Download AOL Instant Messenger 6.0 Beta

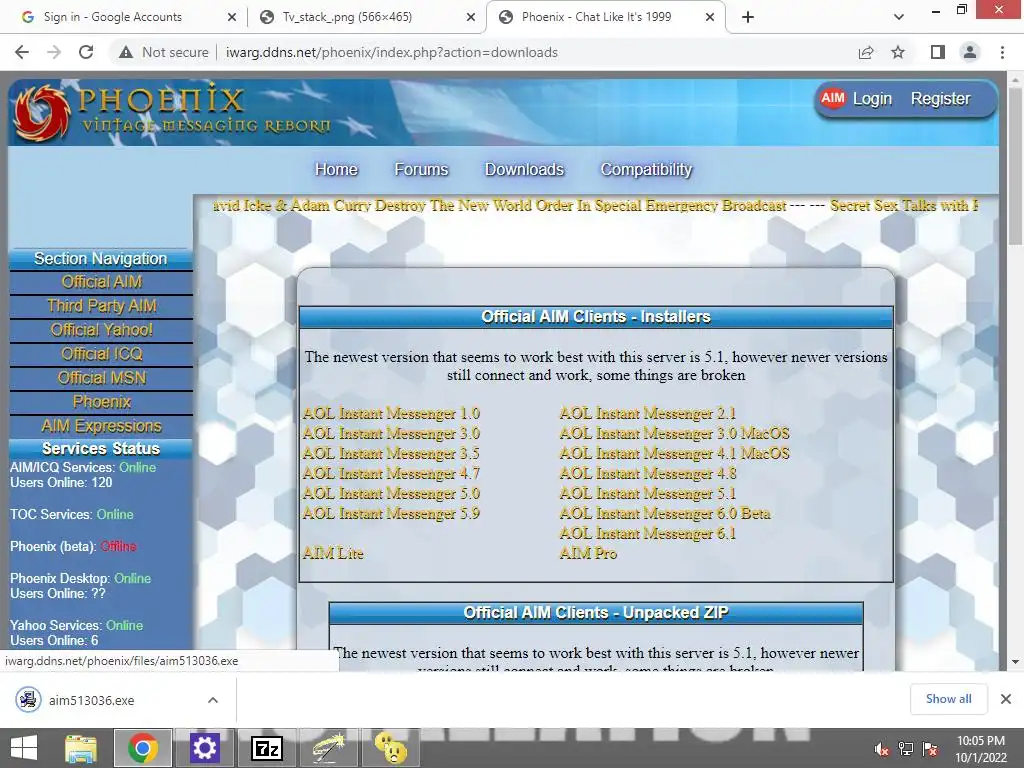[665, 513]
